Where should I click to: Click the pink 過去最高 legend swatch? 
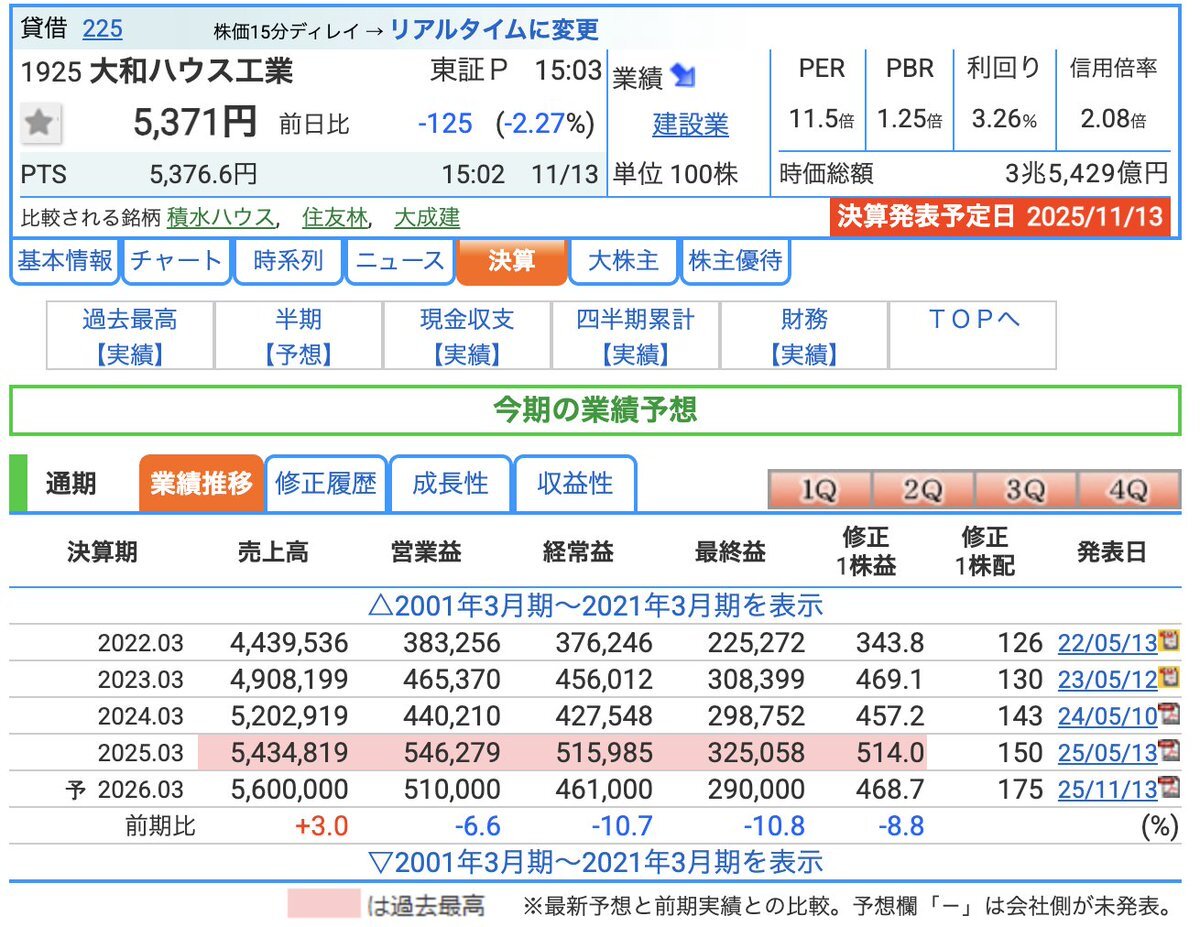[x=323, y=903]
